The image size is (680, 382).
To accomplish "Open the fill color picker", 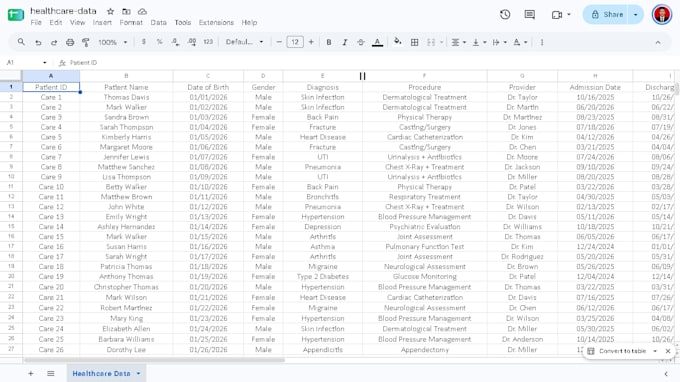I will click(x=398, y=42).
